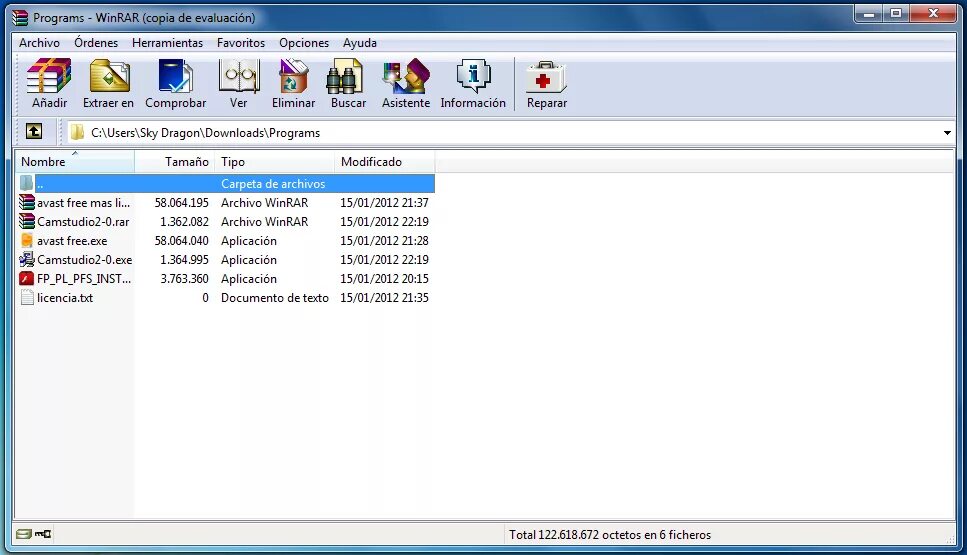967x555 pixels.
Task: Open the Opciones menu
Action: (x=303, y=43)
